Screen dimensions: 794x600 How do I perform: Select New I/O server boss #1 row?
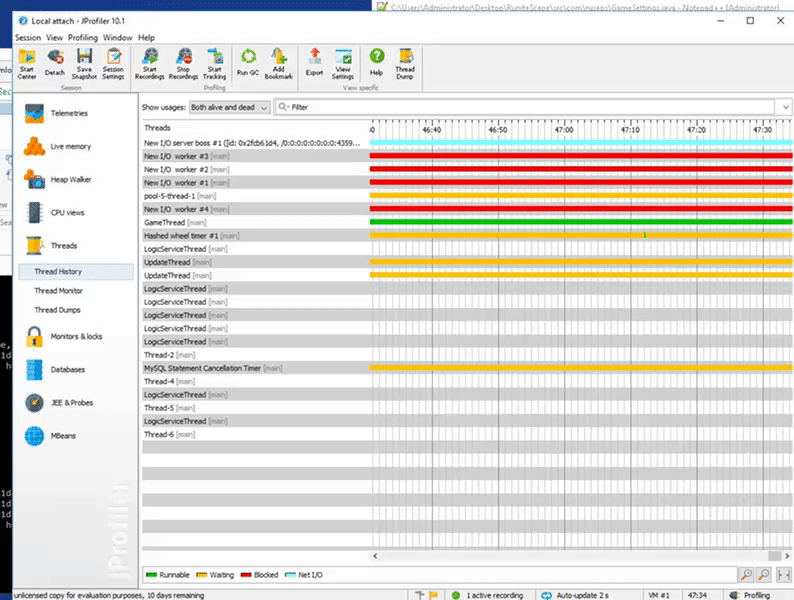pos(467,143)
